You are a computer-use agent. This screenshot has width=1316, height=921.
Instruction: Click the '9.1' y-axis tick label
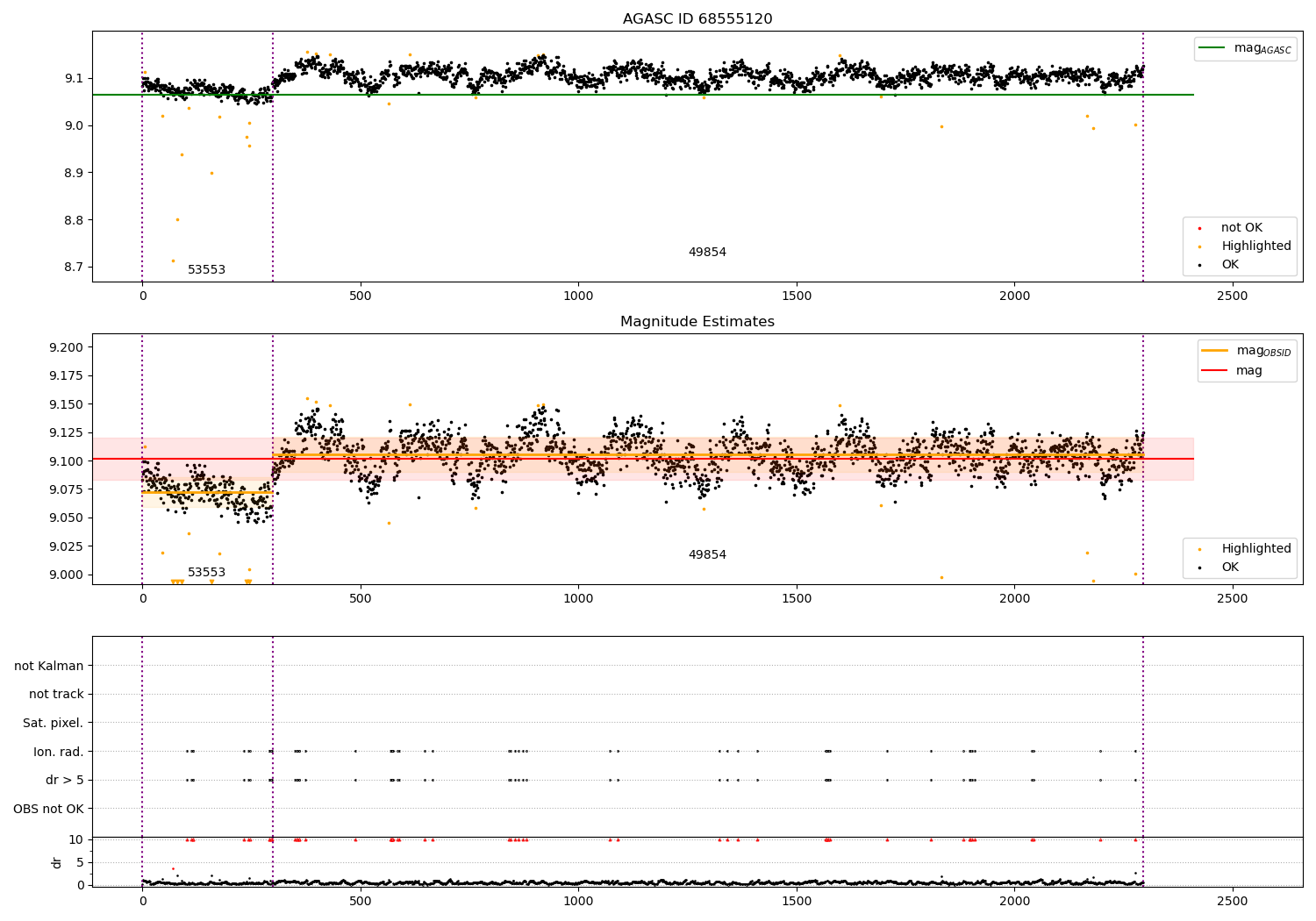tap(75, 79)
